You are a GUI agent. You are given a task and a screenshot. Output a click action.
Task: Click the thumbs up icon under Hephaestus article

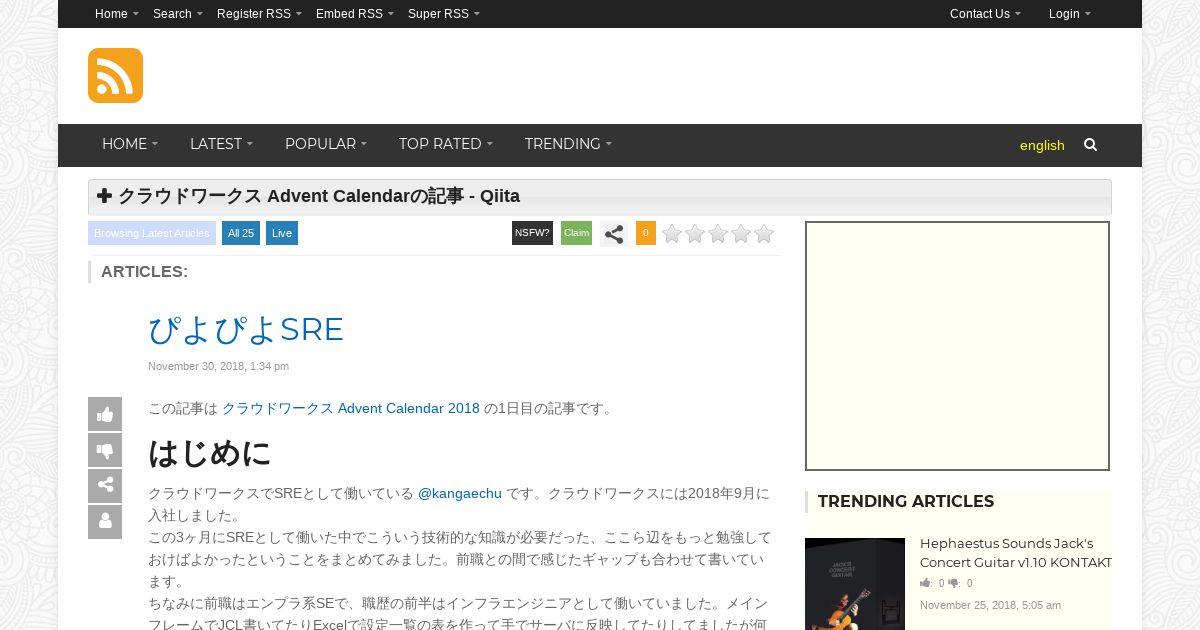tap(926, 583)
